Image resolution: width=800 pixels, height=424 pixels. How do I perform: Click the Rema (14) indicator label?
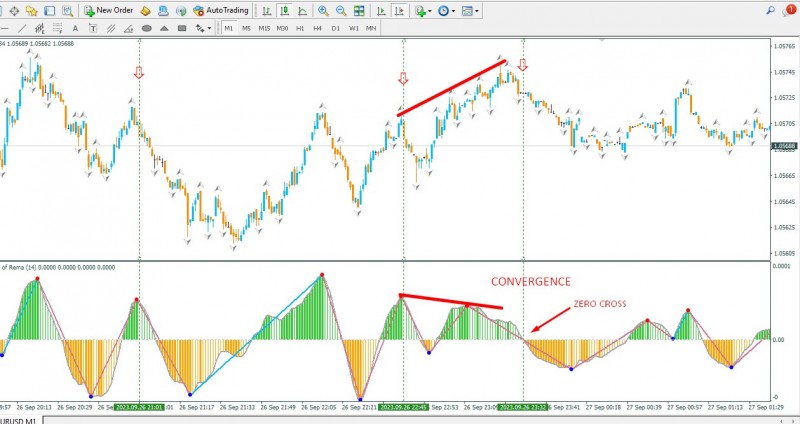[57, 267]
